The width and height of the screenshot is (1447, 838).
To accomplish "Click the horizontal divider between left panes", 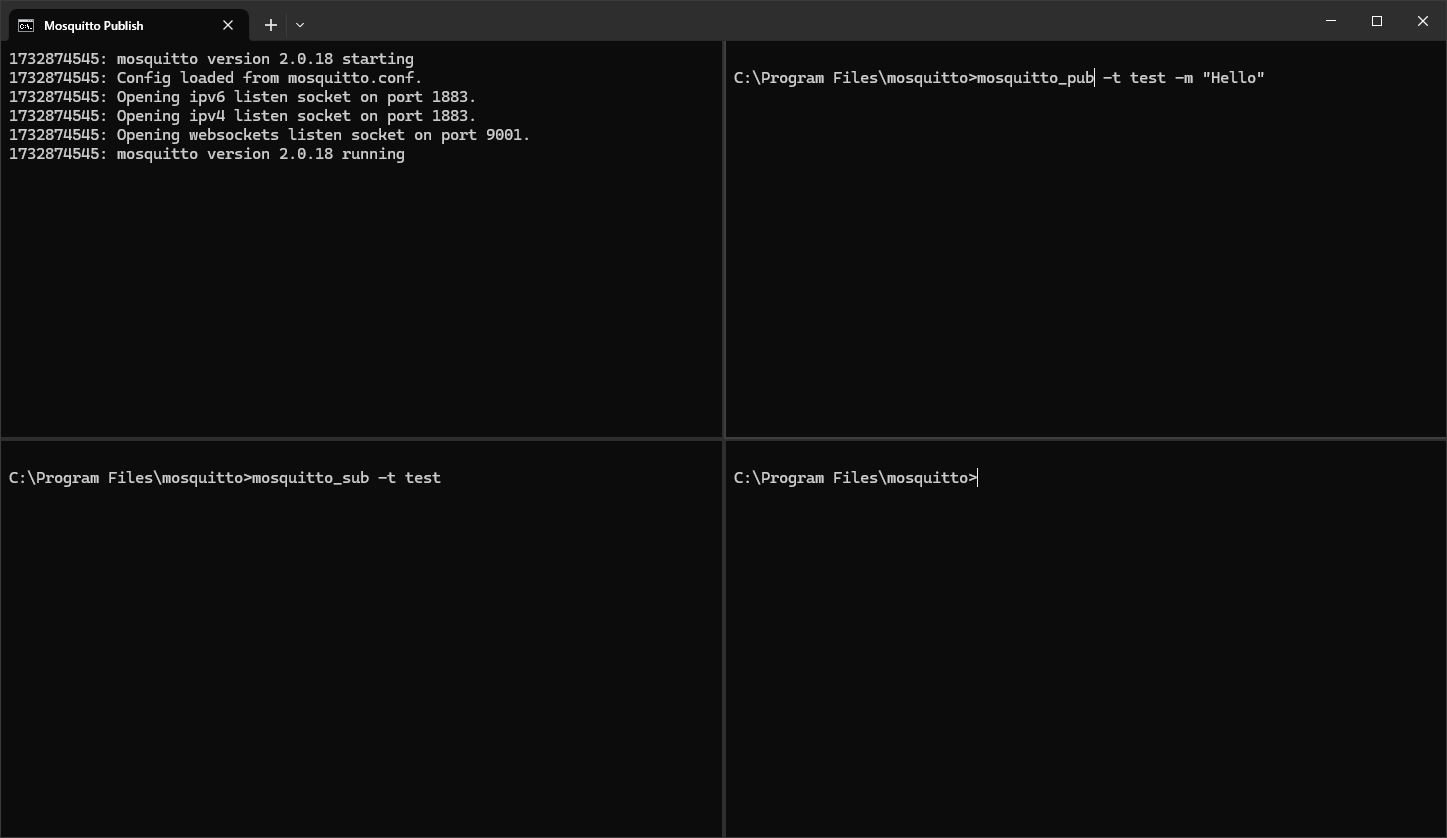I will tap(360, 437).
